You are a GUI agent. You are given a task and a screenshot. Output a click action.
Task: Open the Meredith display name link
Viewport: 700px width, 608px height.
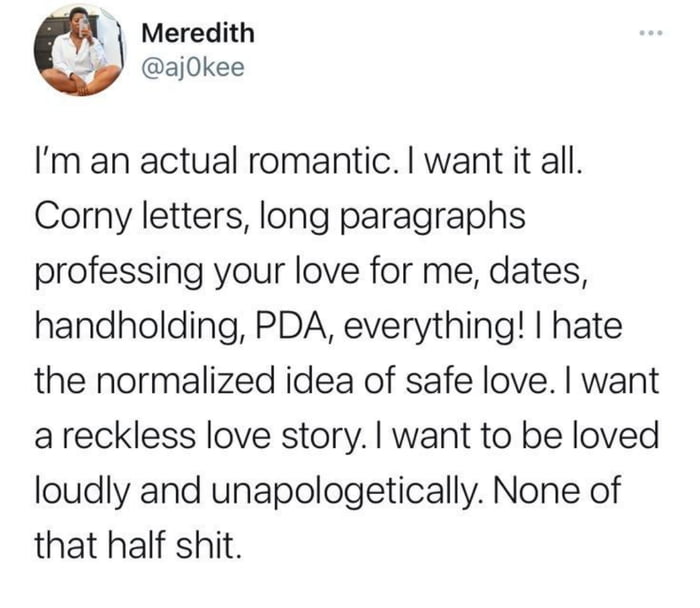(197, 33)
